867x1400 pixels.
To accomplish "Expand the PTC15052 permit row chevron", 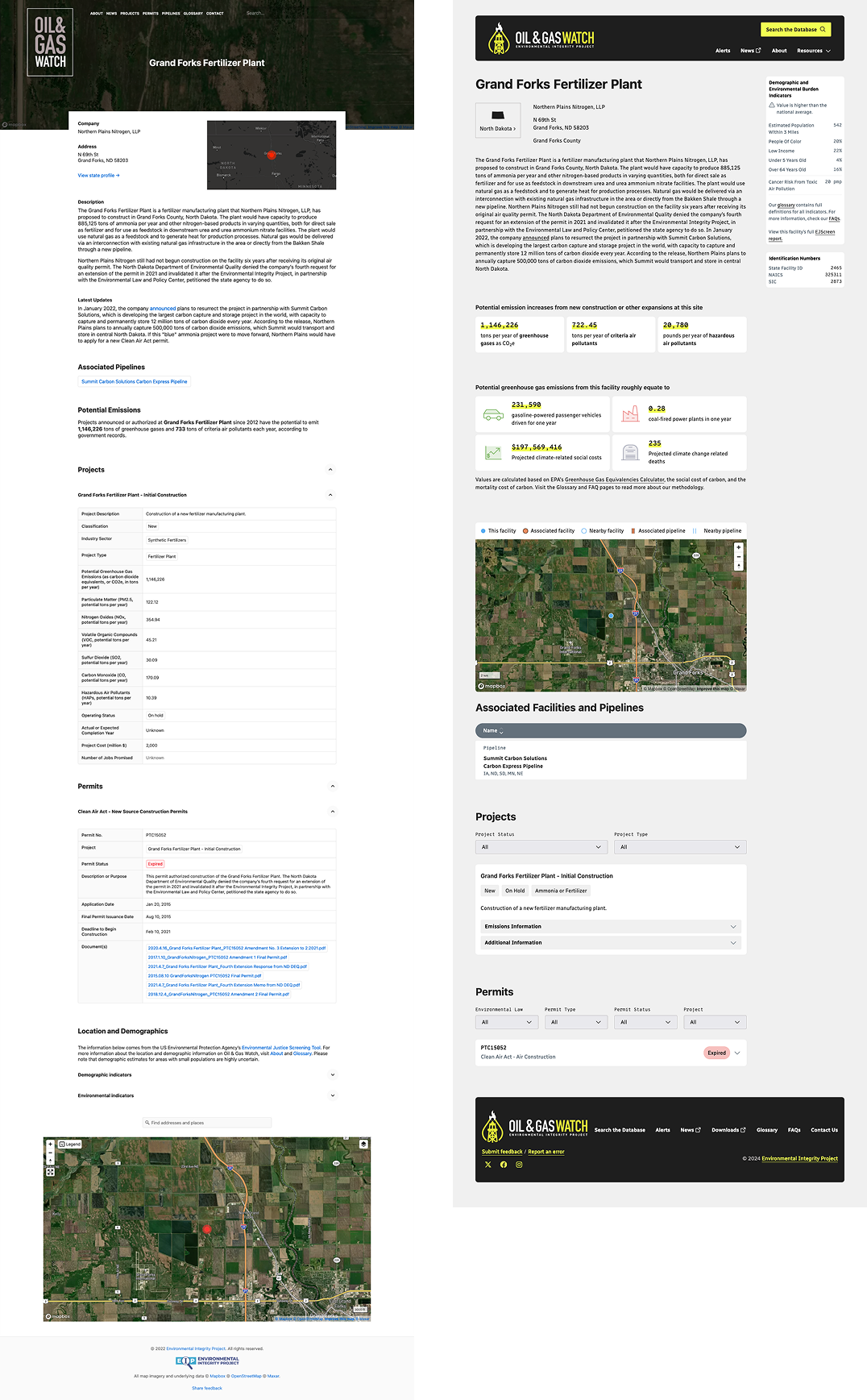I will coord(736,1053).
